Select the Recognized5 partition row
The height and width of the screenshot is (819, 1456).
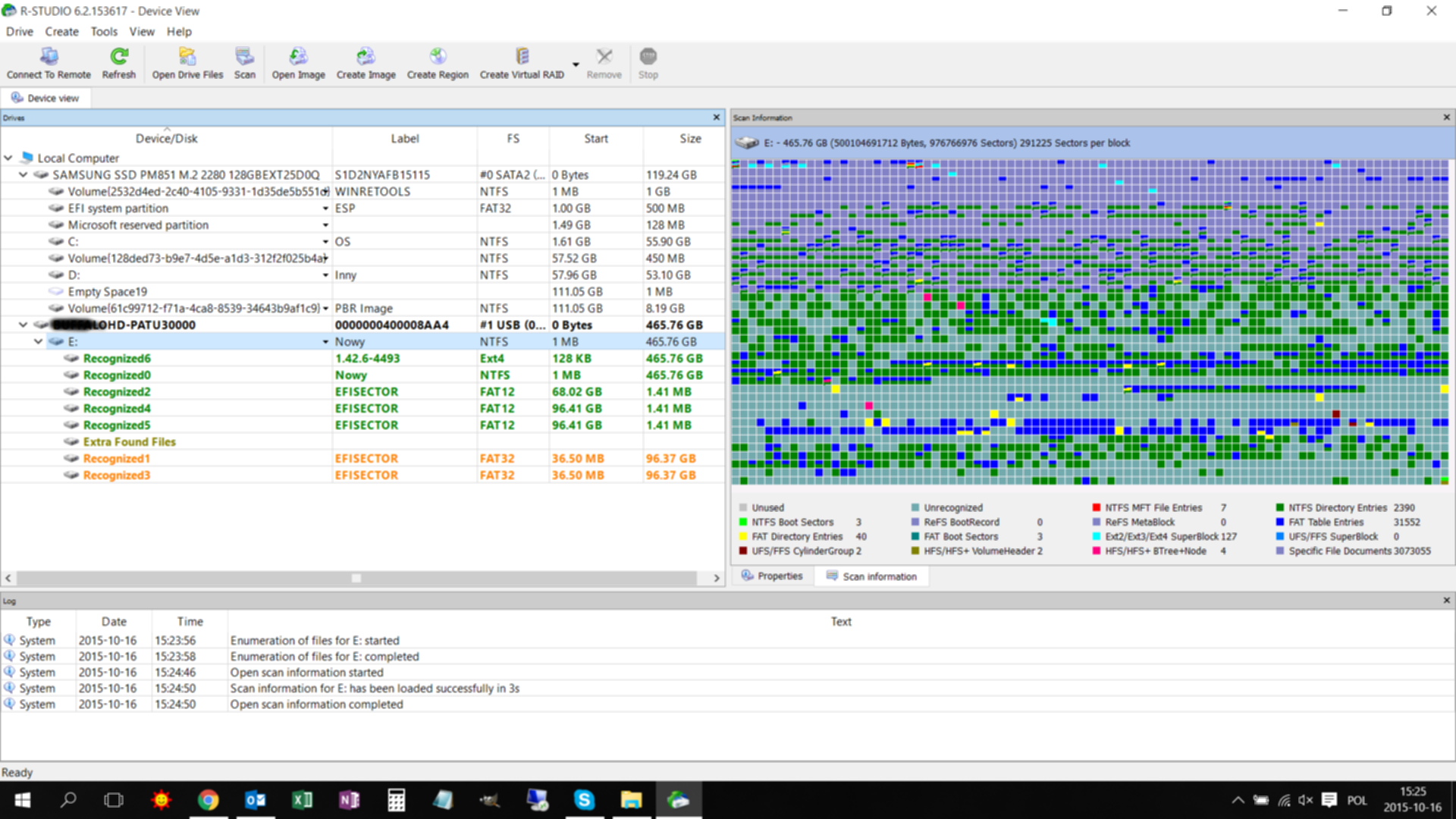coord(362,425)
